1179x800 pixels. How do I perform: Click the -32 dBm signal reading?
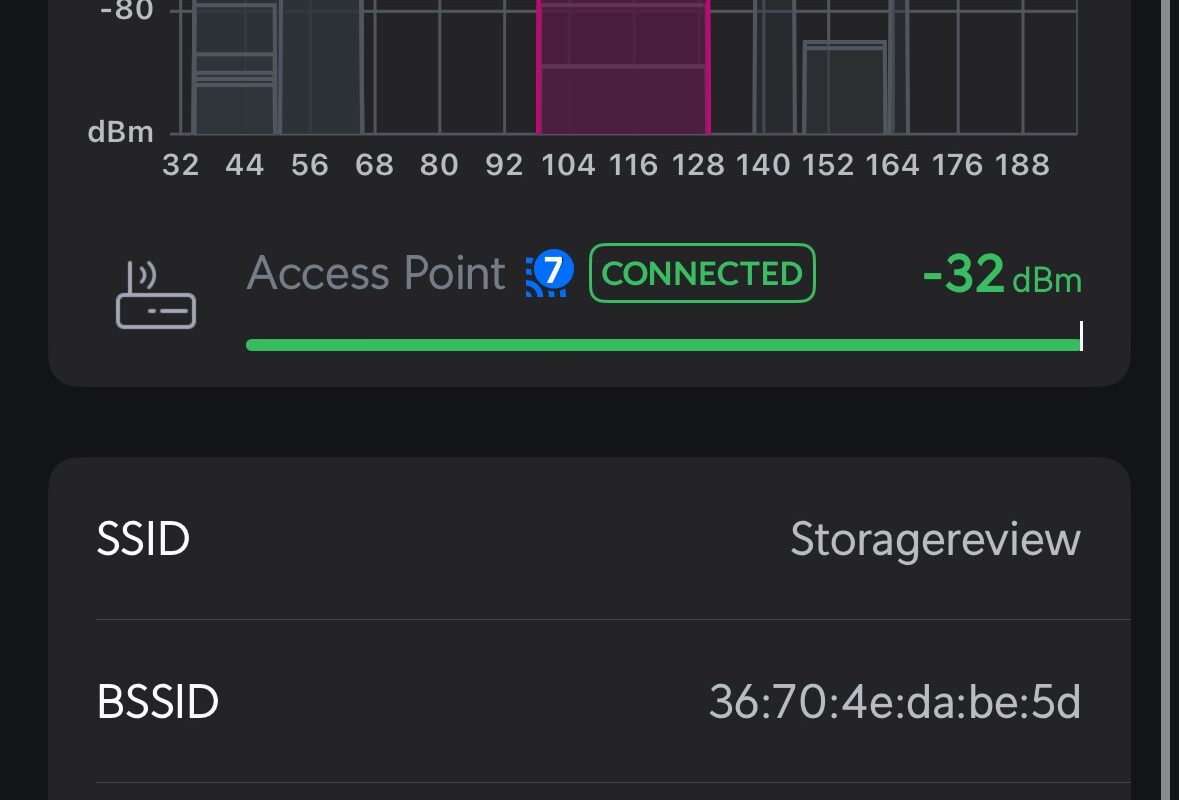click(1002, 274)
